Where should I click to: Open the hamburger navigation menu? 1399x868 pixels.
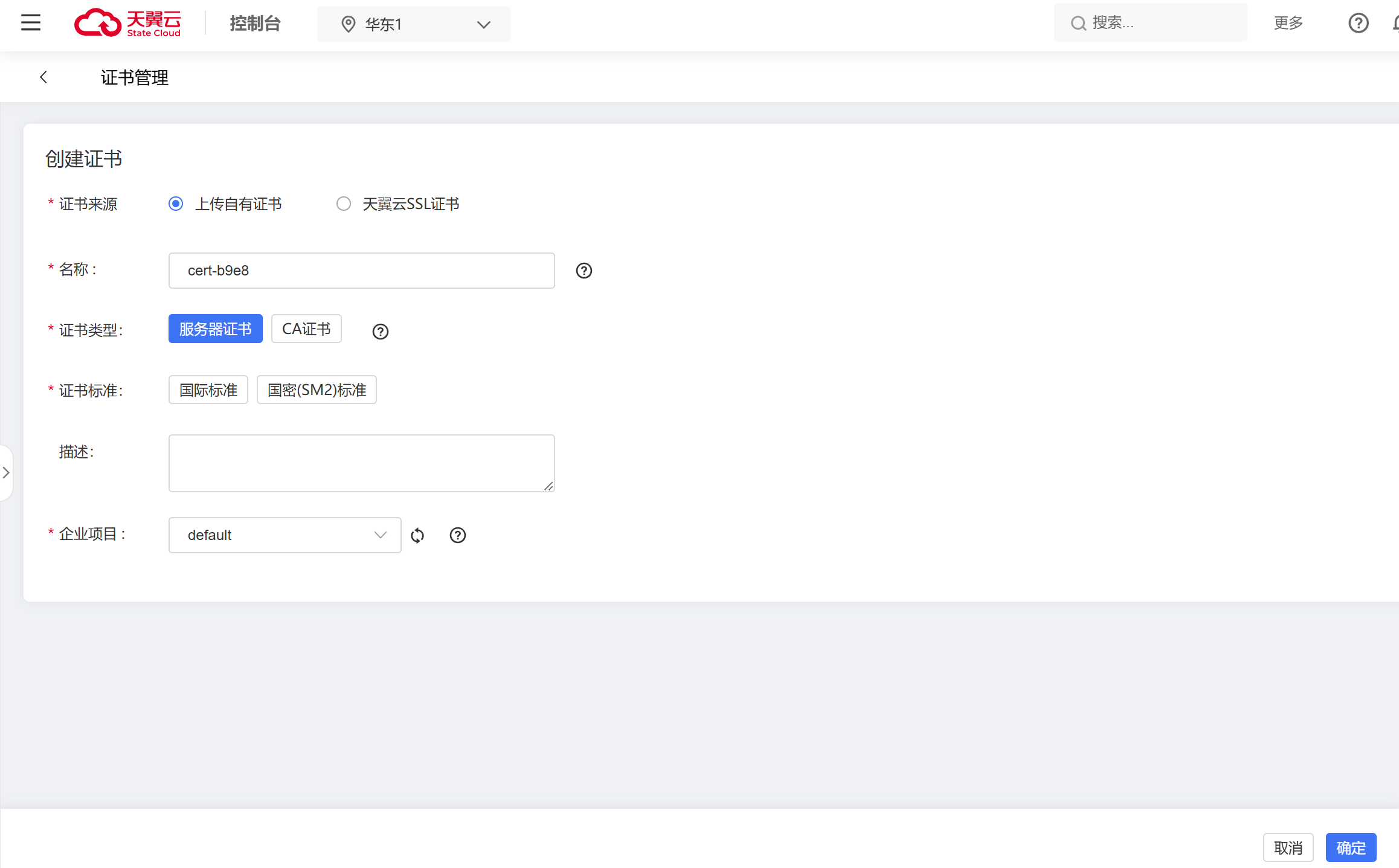click(x=31, y=23)
